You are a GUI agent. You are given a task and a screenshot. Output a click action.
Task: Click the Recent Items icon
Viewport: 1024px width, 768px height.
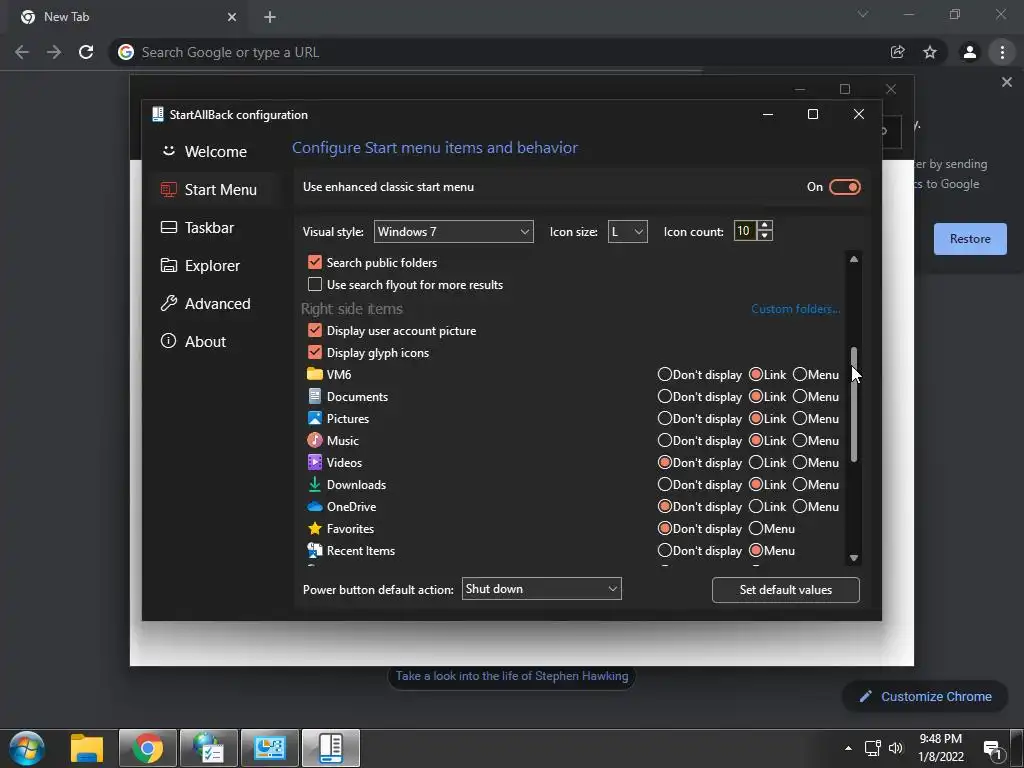tap(315, 551)
